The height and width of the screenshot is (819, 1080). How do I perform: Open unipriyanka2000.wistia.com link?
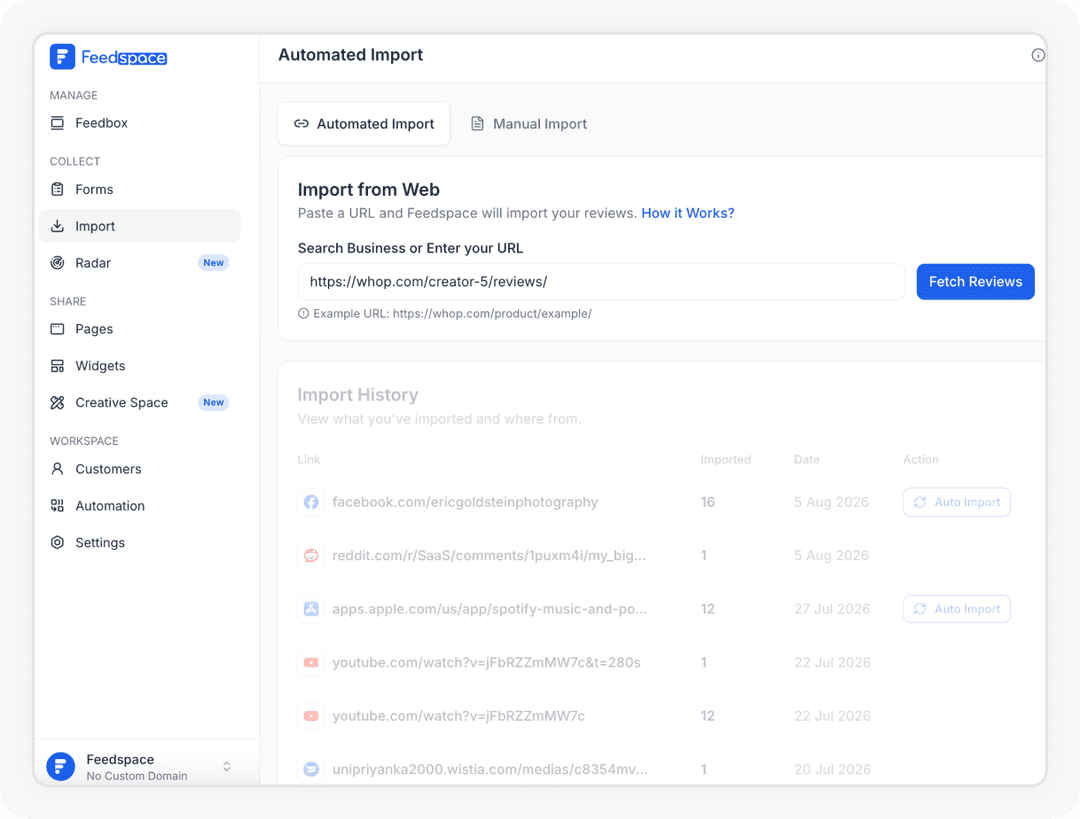[x=490, y=769]
